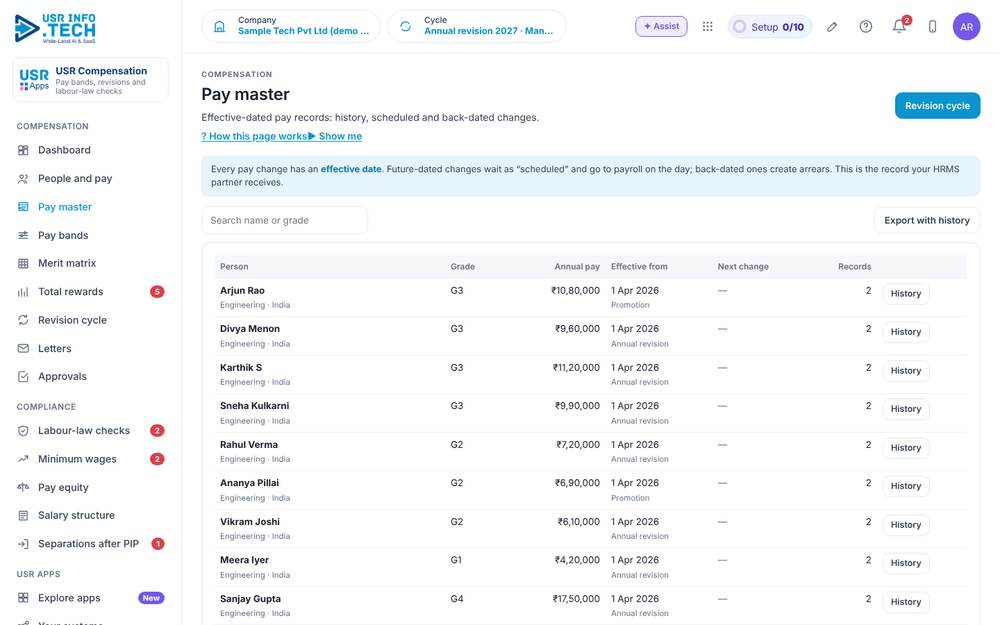Viewport: 1000px width, 625px height.
Task: Open History for Sanjay Gupta
Action: tap(906, 603)
